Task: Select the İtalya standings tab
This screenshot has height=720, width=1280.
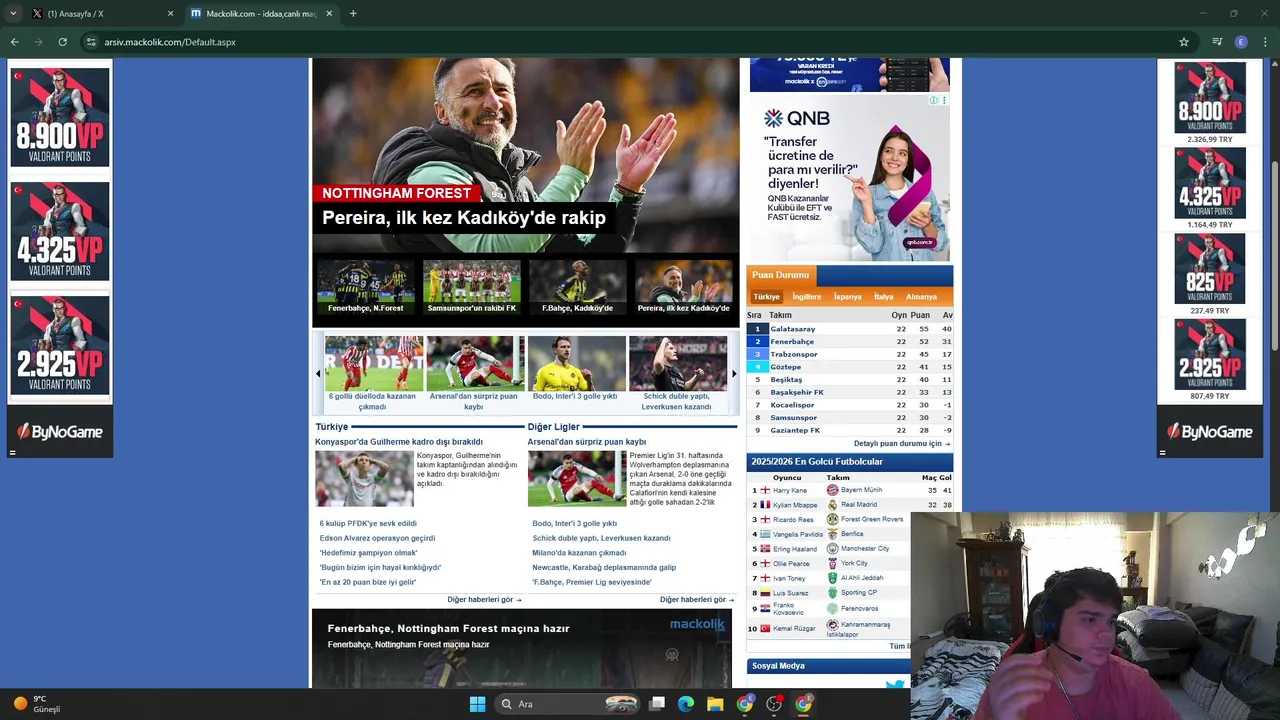Action: 883,297
